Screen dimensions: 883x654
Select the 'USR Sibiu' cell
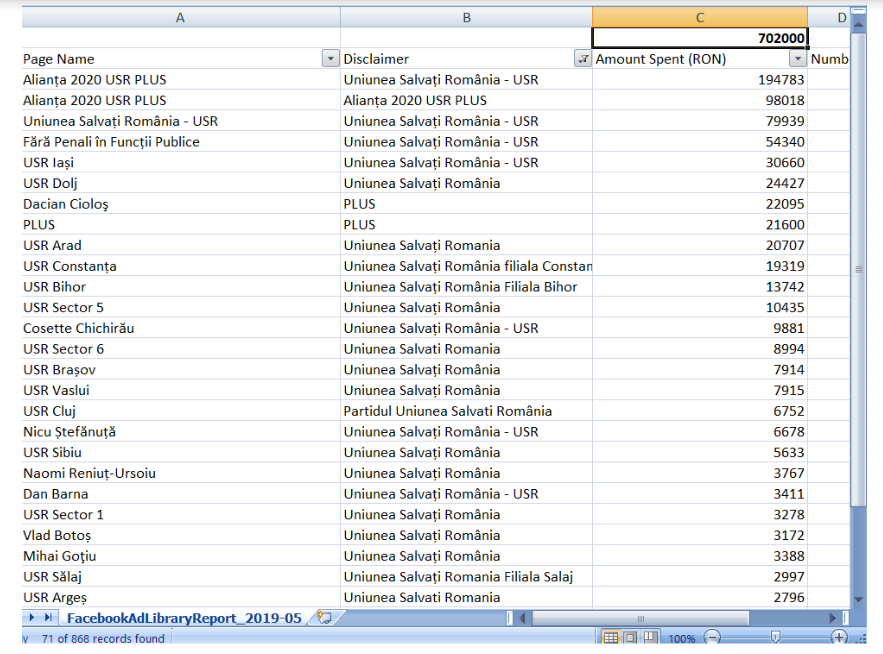pos(181,452)
